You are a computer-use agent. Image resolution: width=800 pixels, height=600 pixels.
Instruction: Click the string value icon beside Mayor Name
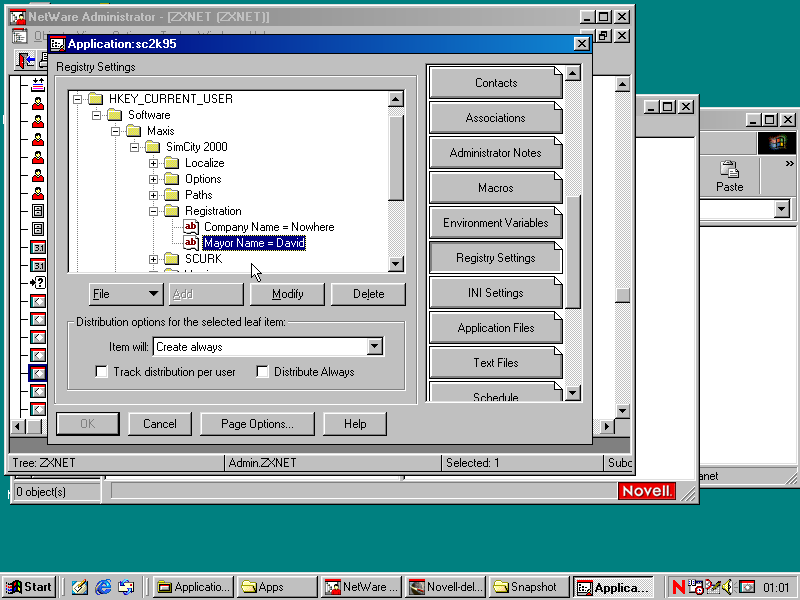191,242
